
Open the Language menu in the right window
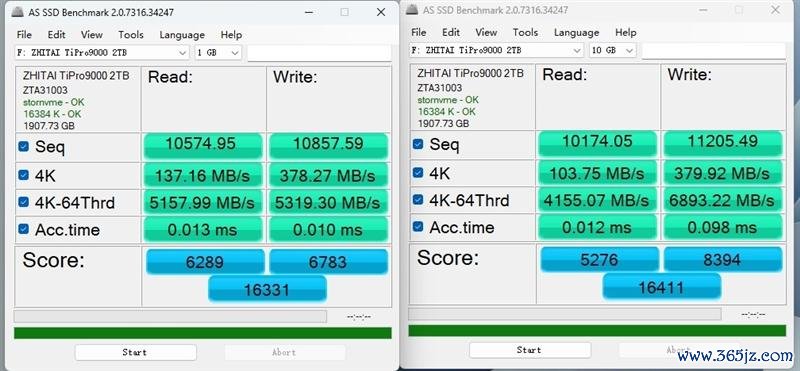pos(577,32)
